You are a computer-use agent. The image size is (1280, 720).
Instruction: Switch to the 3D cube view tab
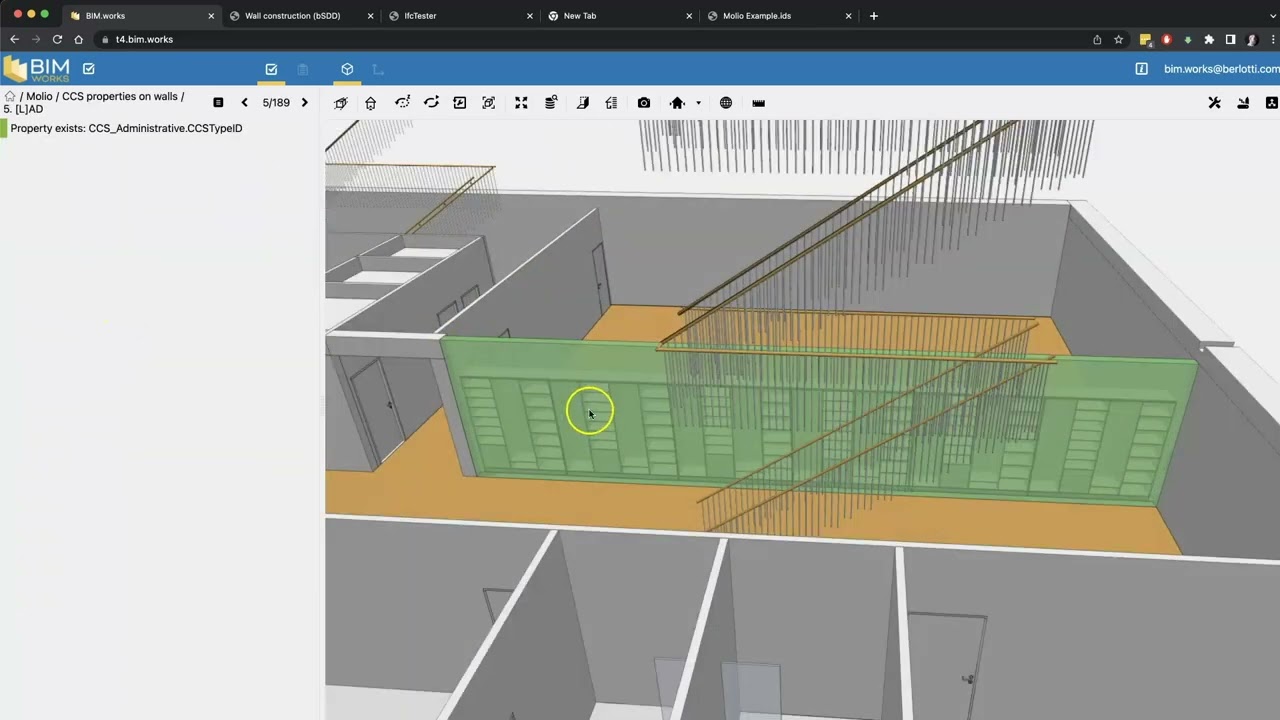tap(347, 69)
